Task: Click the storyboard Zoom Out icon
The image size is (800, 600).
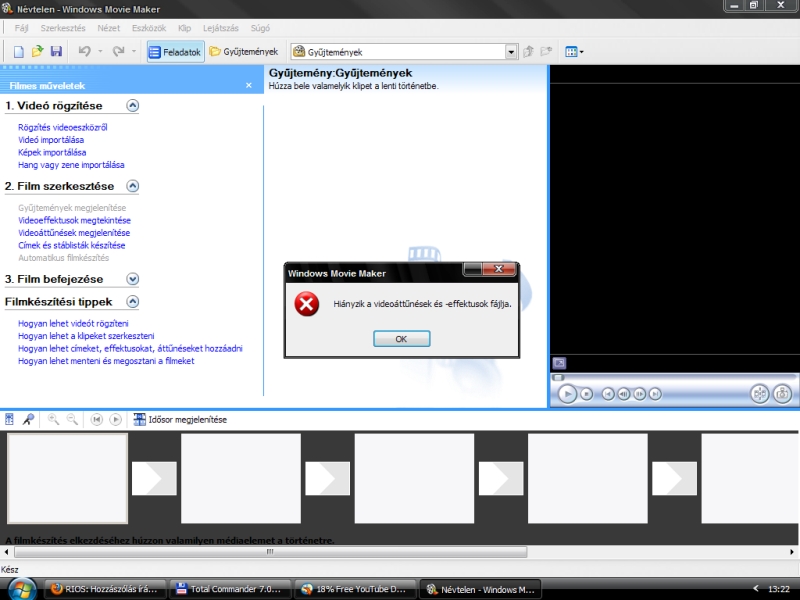Action: (72, 419)
